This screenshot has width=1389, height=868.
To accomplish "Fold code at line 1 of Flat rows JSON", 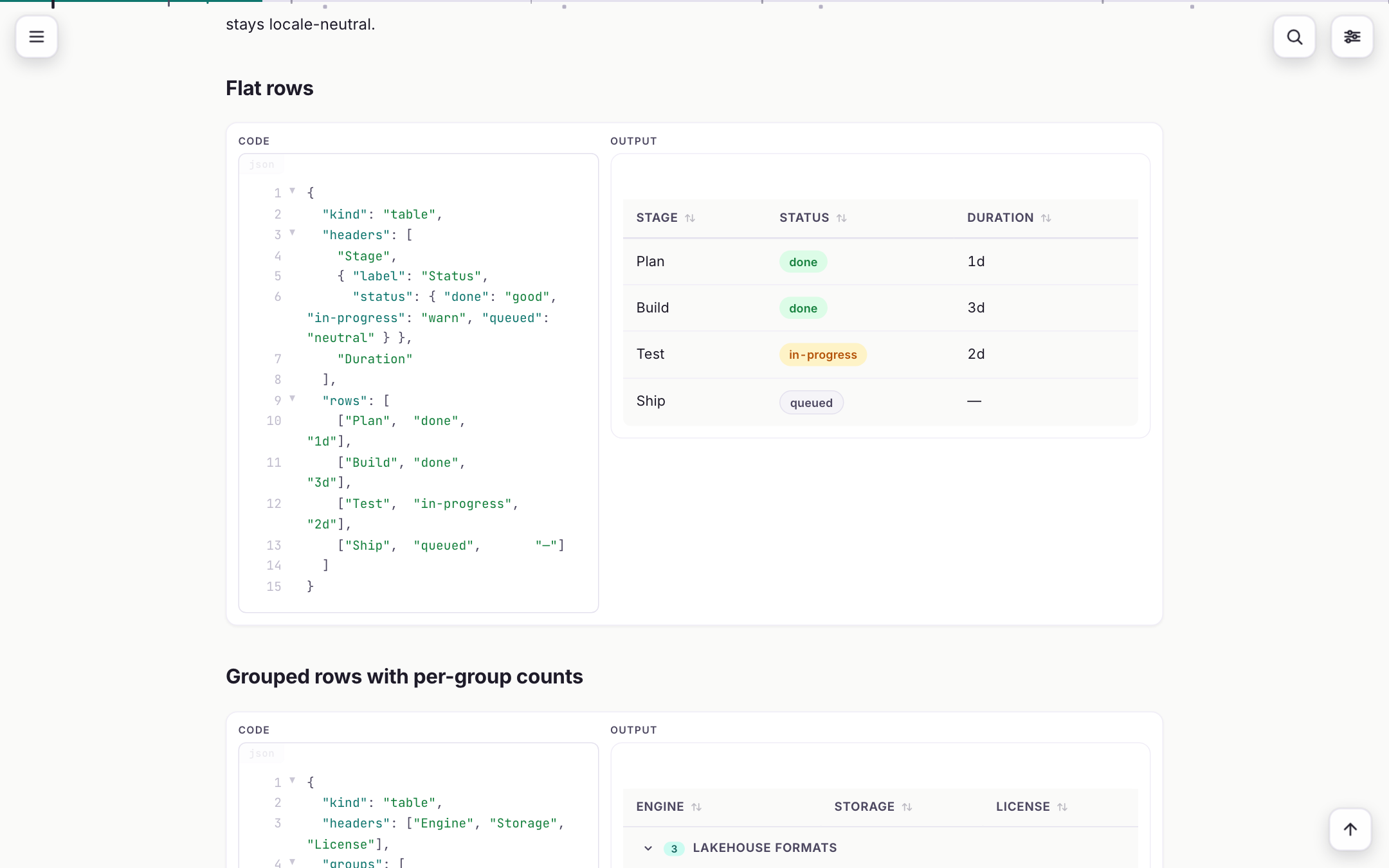I will click(293, 191).
